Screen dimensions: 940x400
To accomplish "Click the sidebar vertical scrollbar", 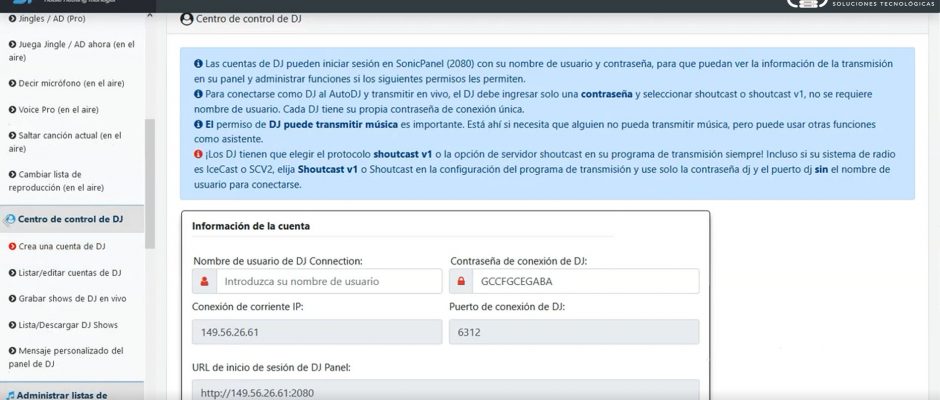I will 150,183.
